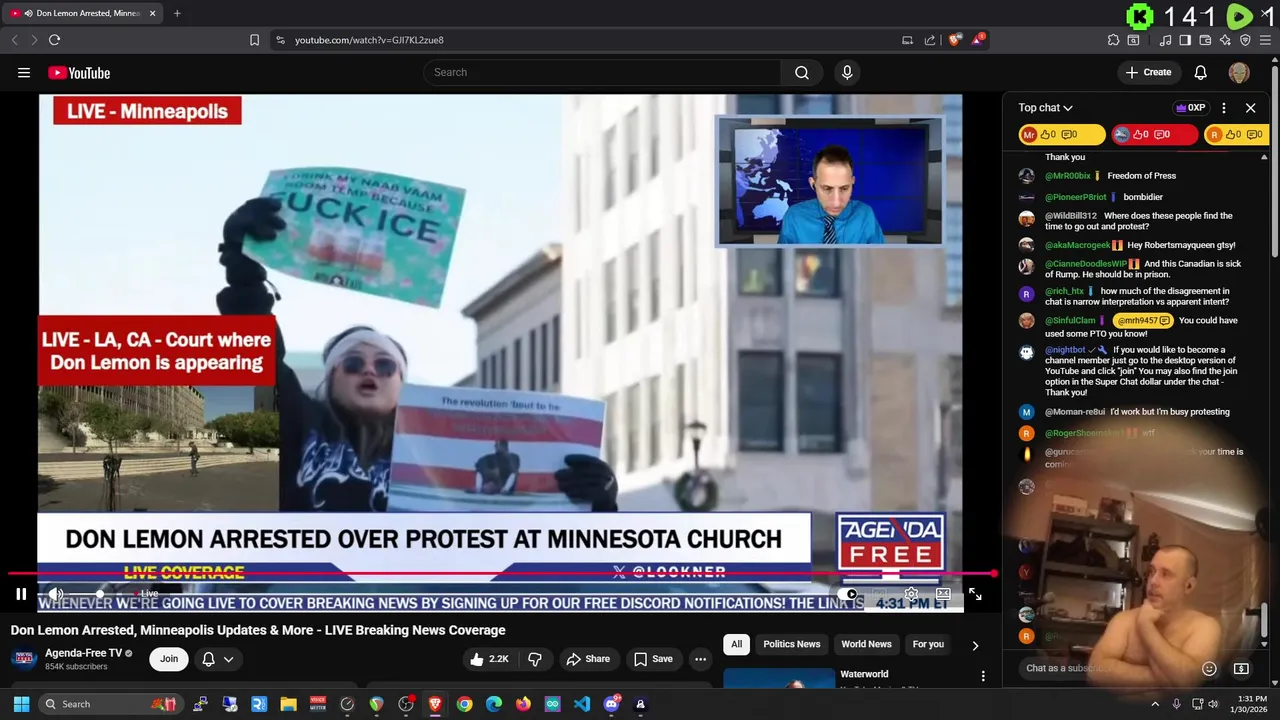Screen dimensions: 1280x720
Task: Start voice search with microphone icon
Action: [847, 72]
